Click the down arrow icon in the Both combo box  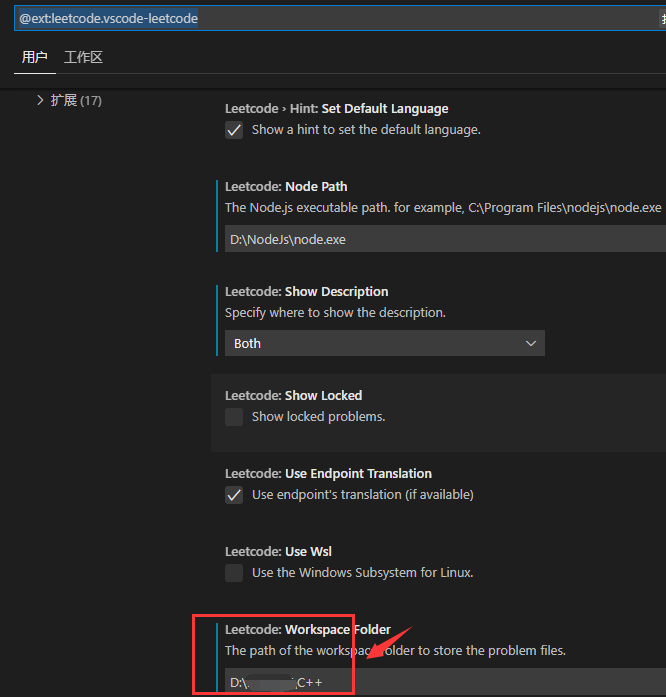pyautogui.click(x=531, y=343)
